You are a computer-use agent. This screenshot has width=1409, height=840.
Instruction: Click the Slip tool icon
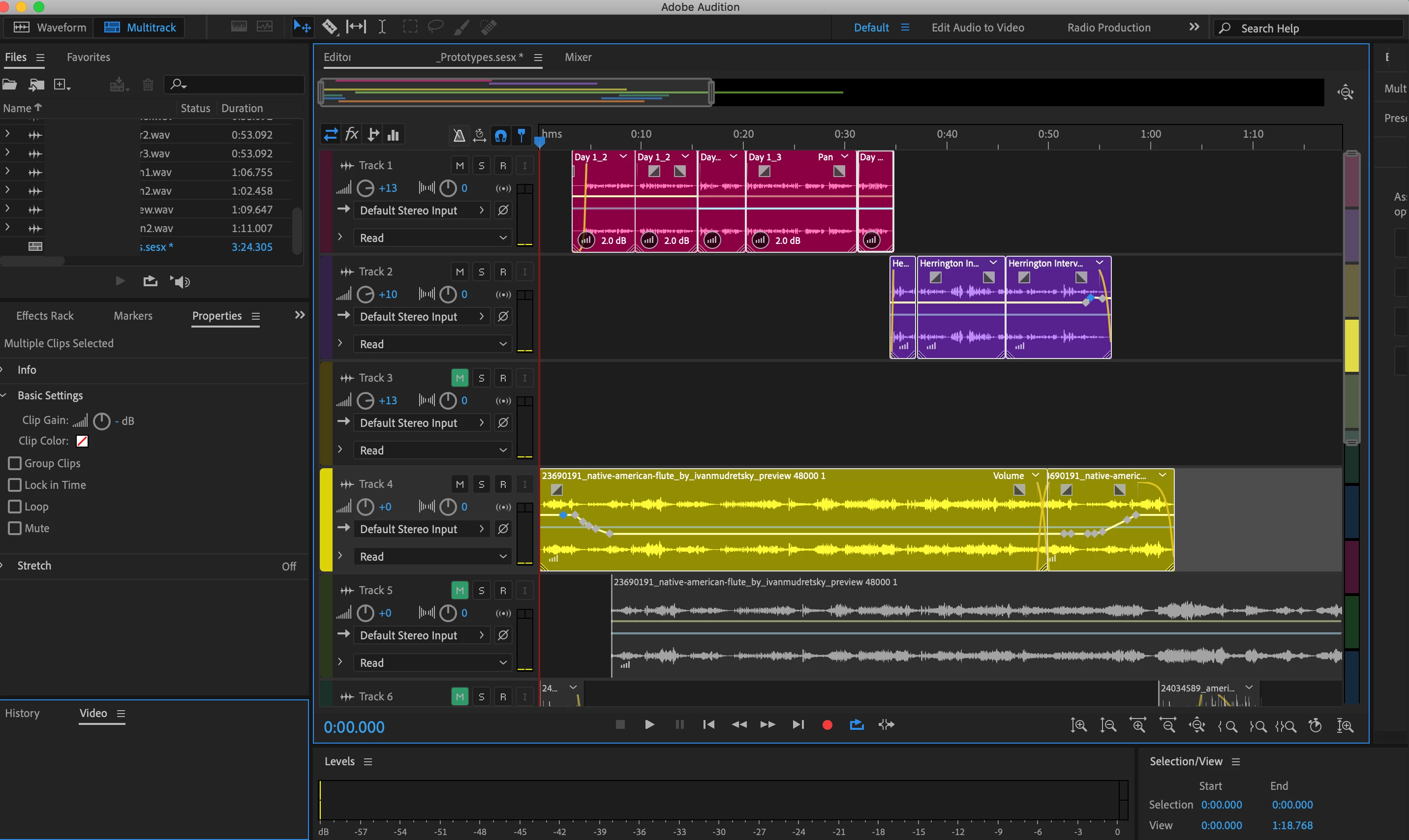(356, 27)
